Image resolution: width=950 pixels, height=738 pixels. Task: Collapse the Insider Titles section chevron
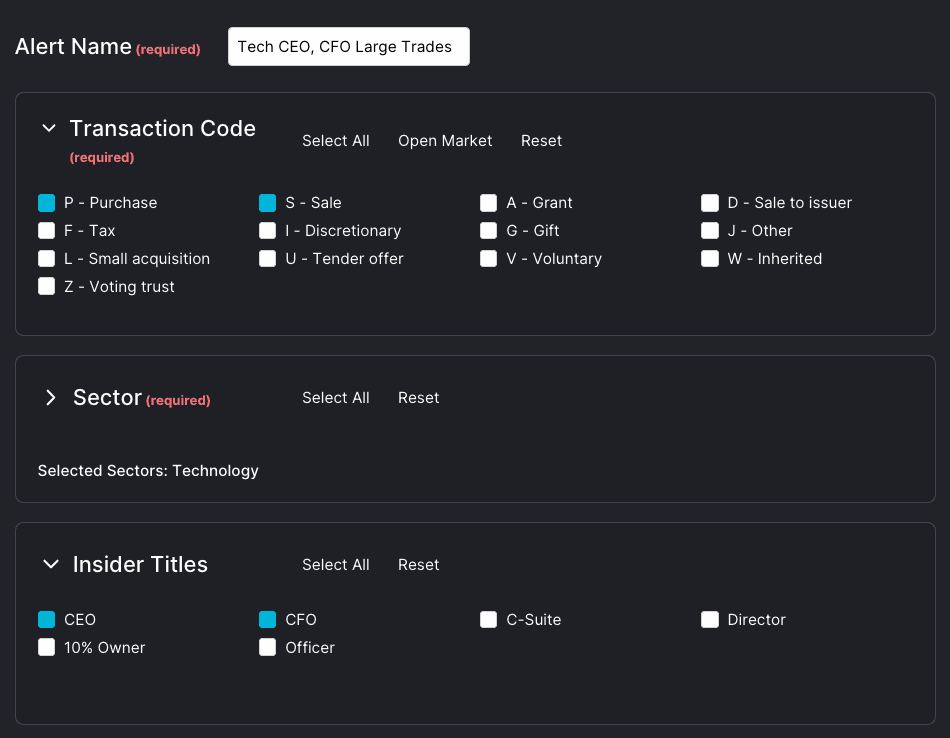click(51, 564)
